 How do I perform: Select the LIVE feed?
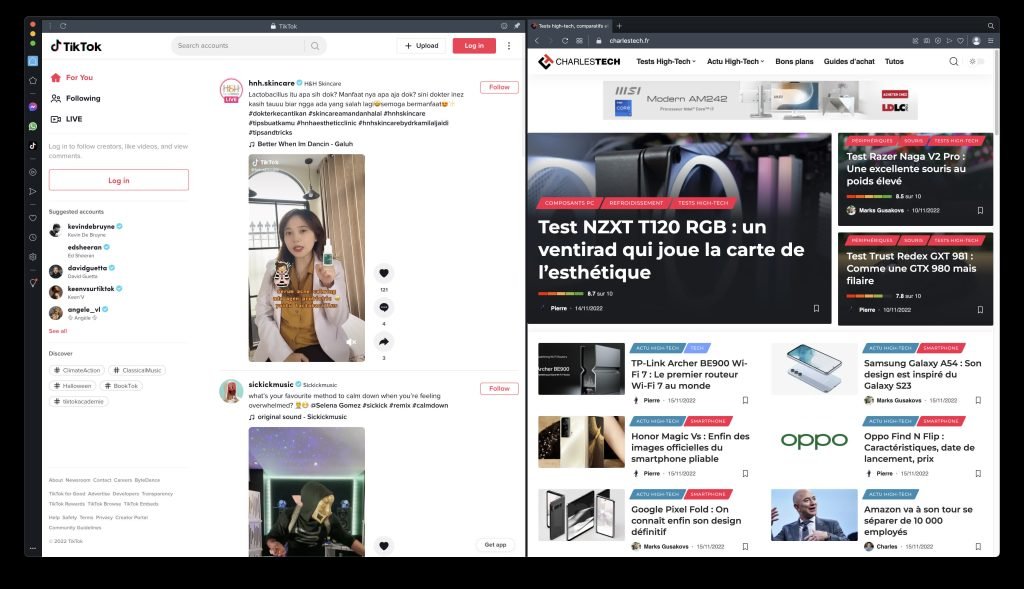66,119
